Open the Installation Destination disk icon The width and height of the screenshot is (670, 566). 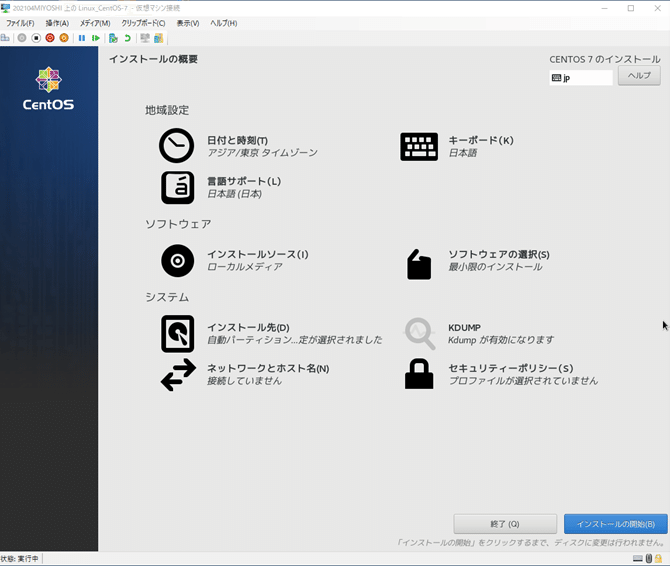tap(177, 334)
